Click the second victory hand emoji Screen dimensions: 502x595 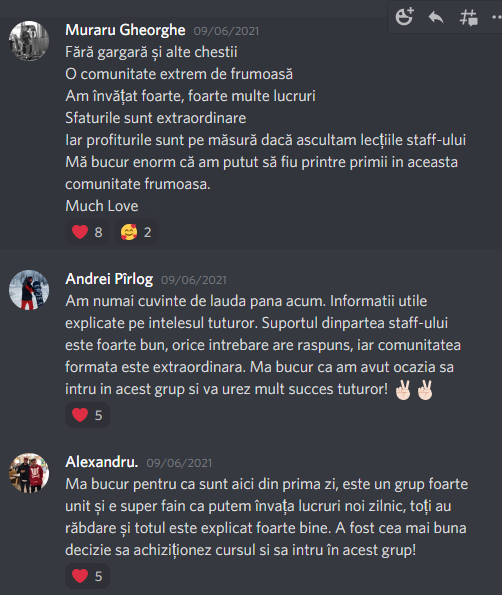pos(425,390)
